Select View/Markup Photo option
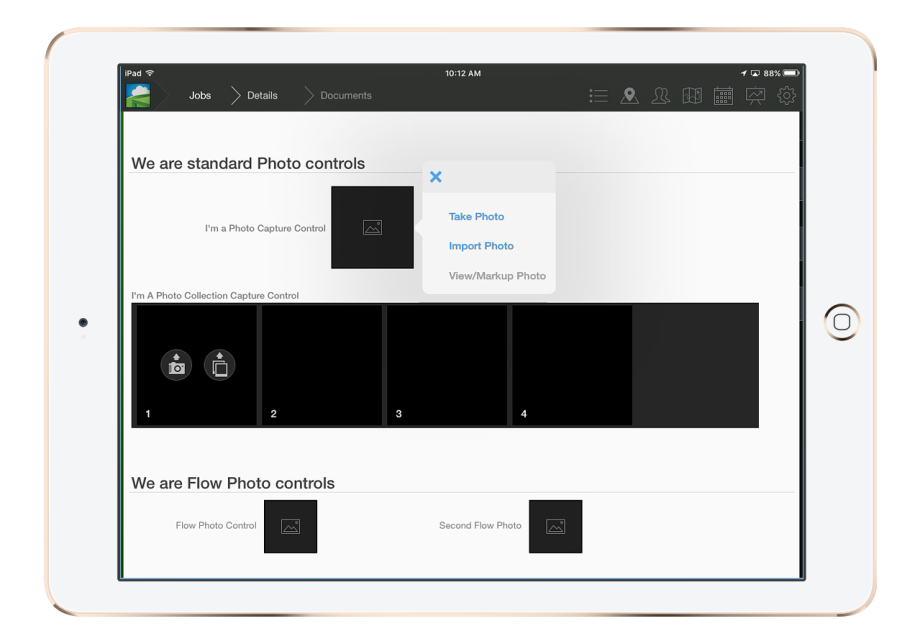Screen dimensions: 920x644 [x=497, y=276]
